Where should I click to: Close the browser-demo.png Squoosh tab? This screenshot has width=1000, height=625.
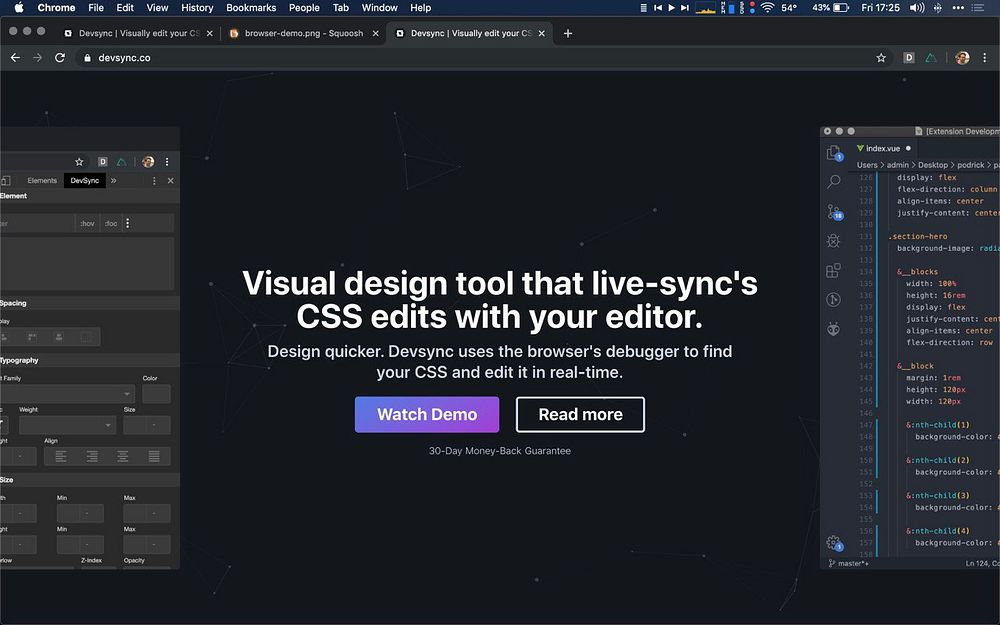click(376, 33)
